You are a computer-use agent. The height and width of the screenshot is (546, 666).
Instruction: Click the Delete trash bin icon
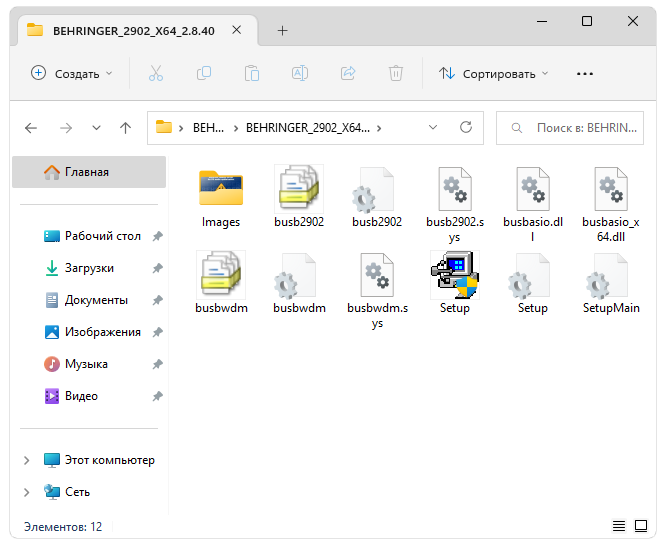(x=396, y=73)
